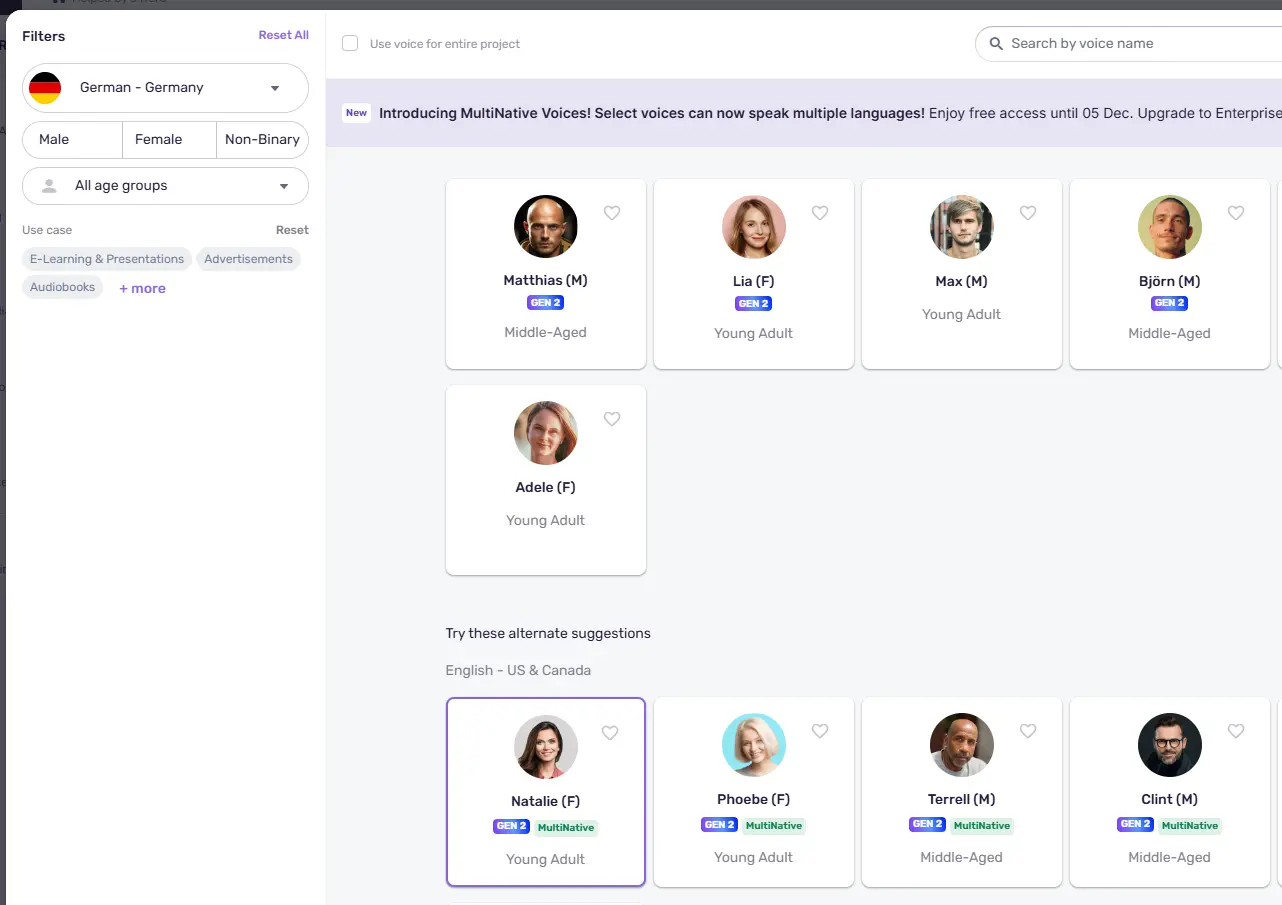Click Adele (F) voice name

546,487
